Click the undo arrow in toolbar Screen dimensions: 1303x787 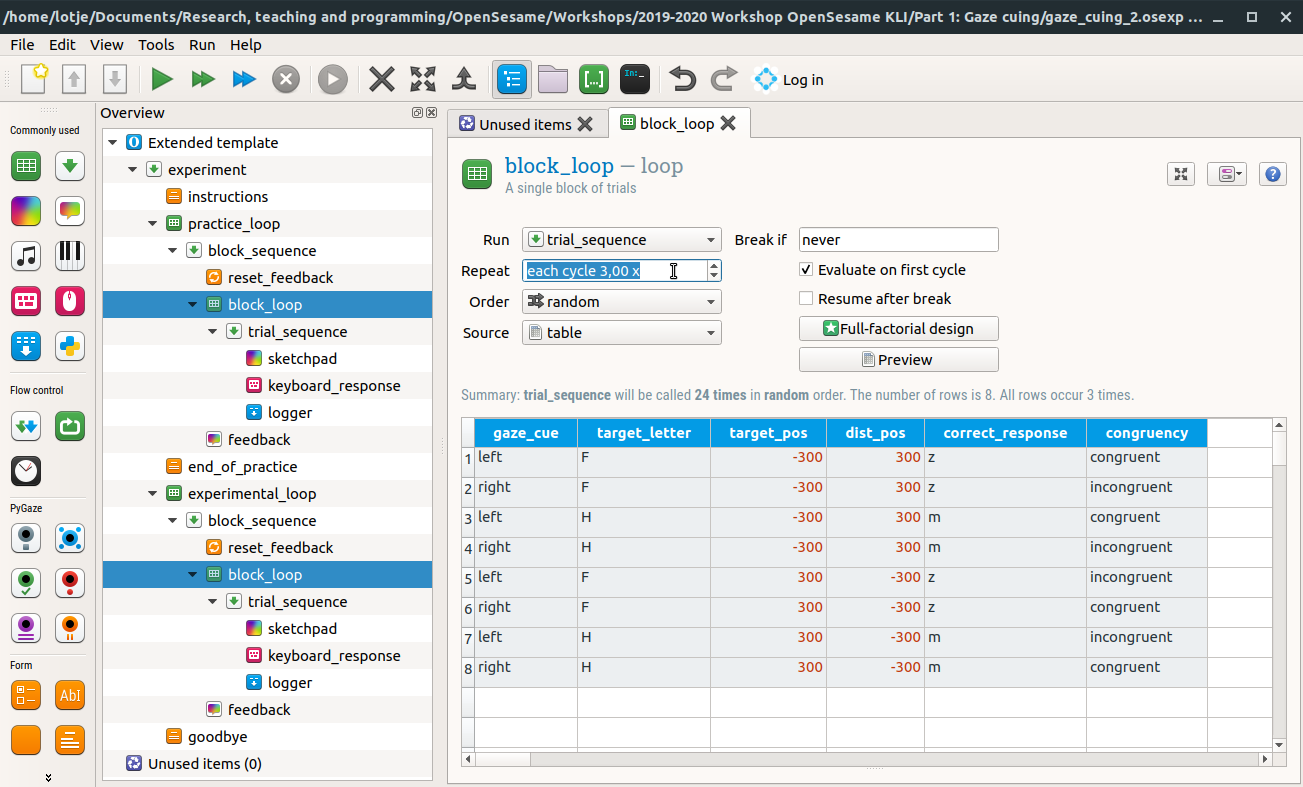click(682, 79)
